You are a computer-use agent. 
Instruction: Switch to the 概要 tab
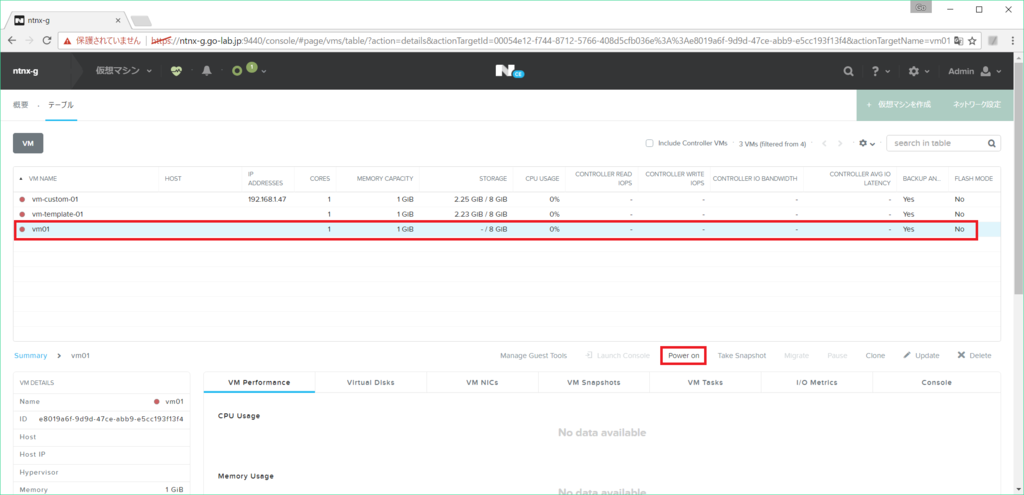tap(21, 105)
